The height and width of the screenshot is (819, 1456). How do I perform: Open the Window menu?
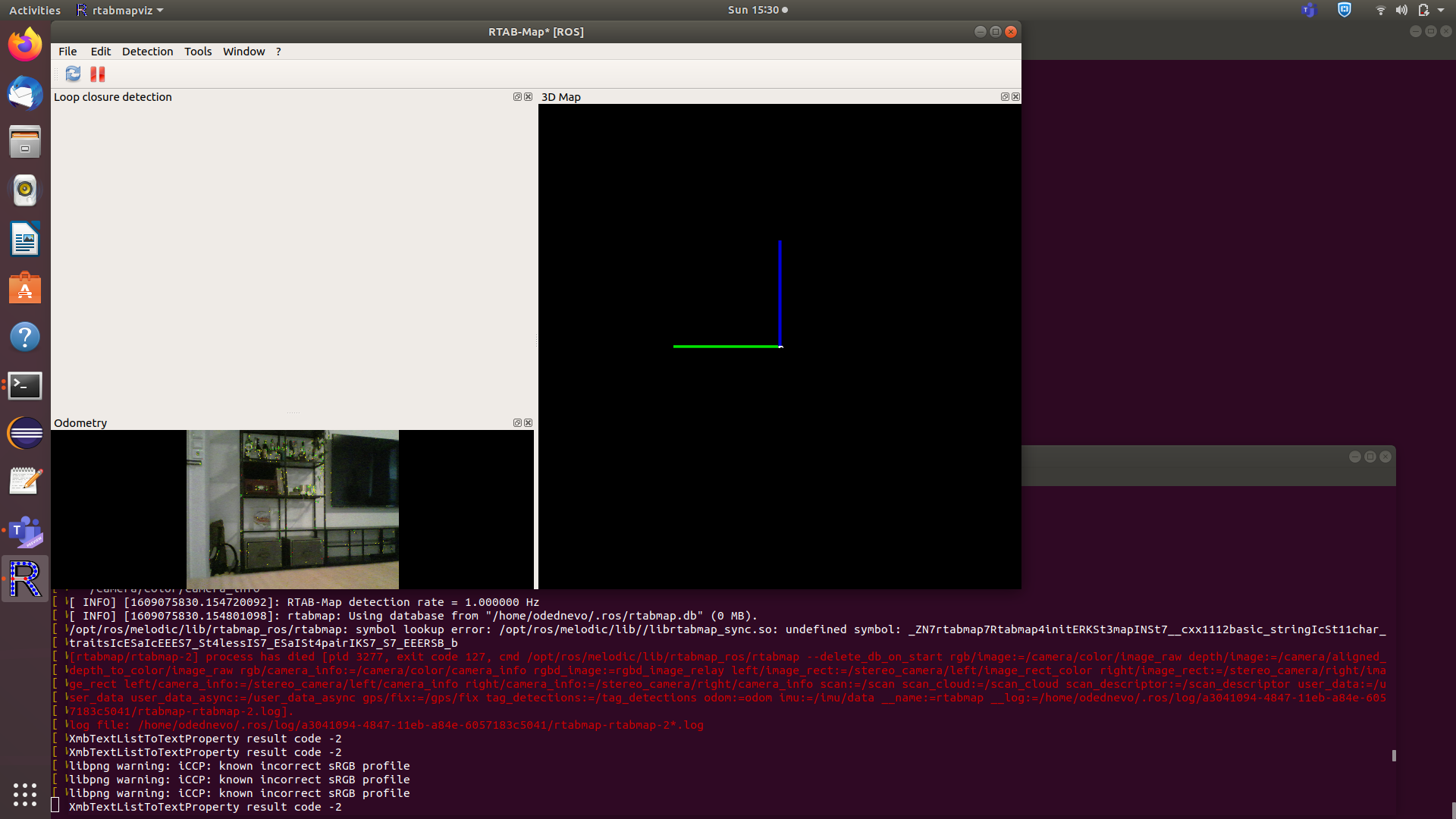(x=243, y=52)
